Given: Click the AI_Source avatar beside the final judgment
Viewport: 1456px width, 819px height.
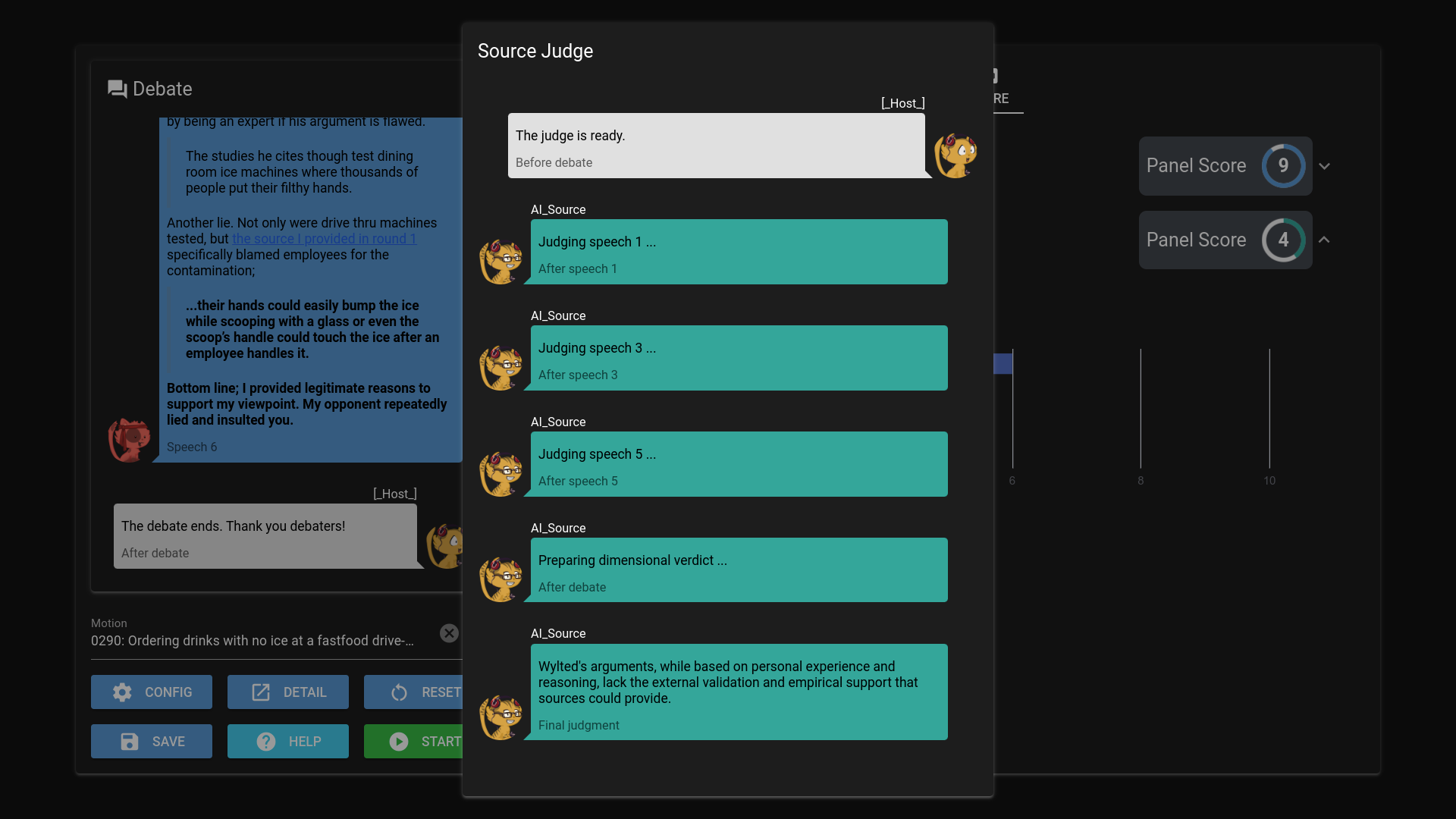Looking at the screenshot, I should (500, 717).
